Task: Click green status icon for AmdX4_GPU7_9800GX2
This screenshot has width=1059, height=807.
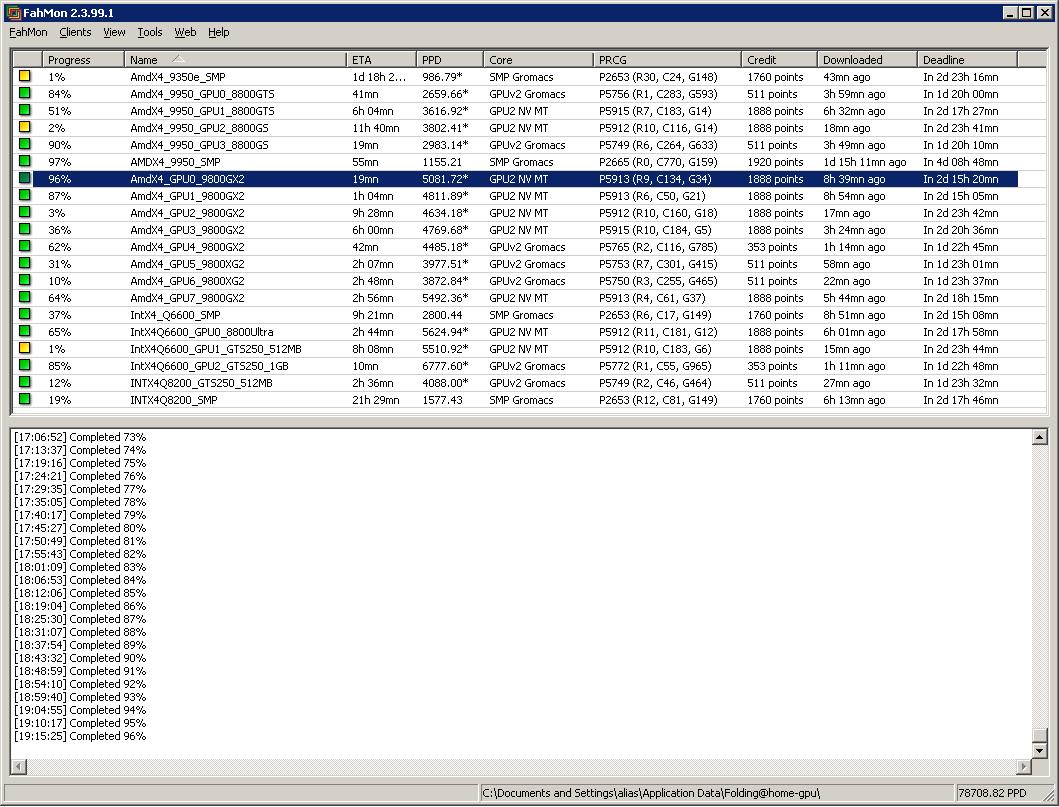Action: (25, 297)
